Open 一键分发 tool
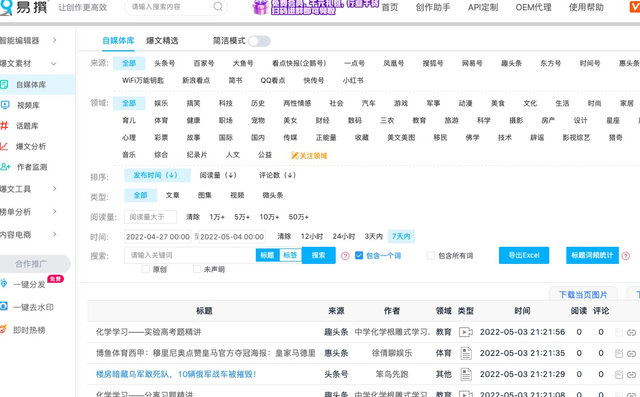The height and width of the screenshot is (397, 640). (29, 284)
